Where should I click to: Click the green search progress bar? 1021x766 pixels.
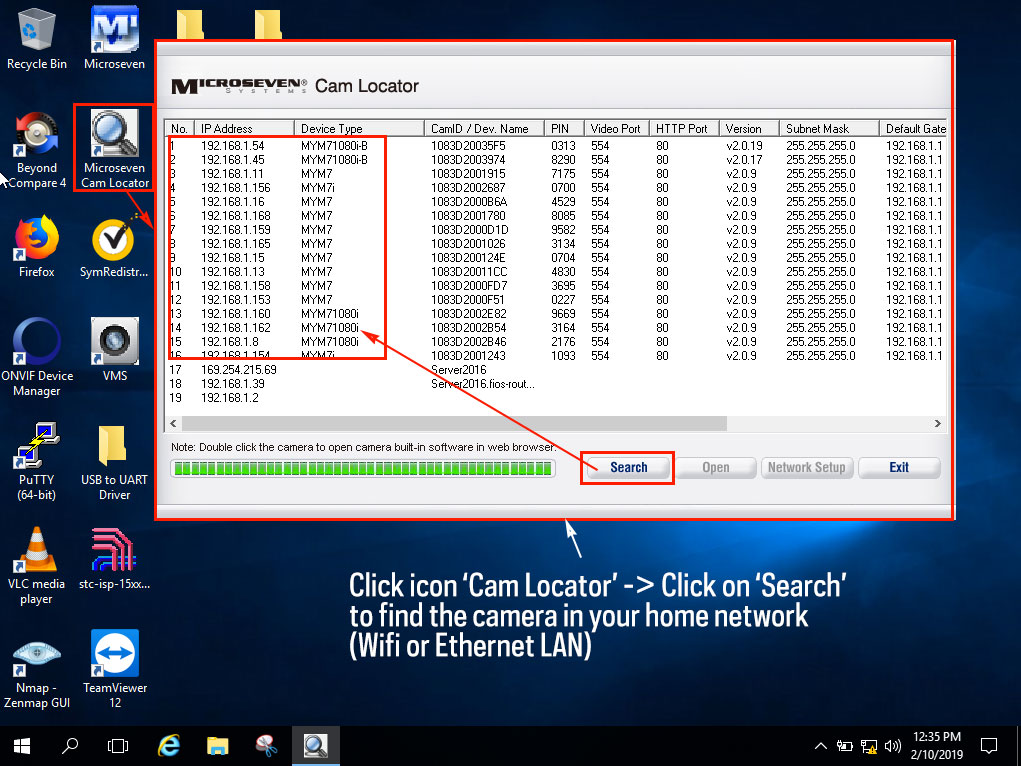[363, 468]
